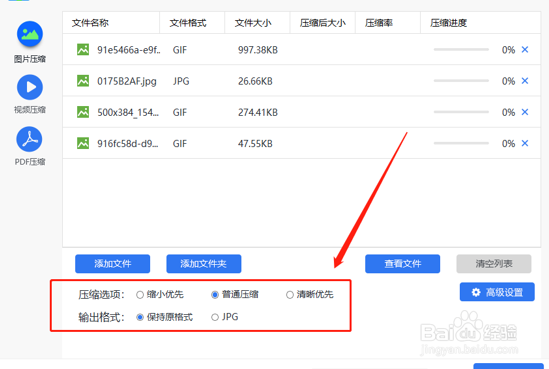Click 0% progress value of 916fc58d-d9 row
This screenshot has width=549, height=369.
(x=508, y=144)
